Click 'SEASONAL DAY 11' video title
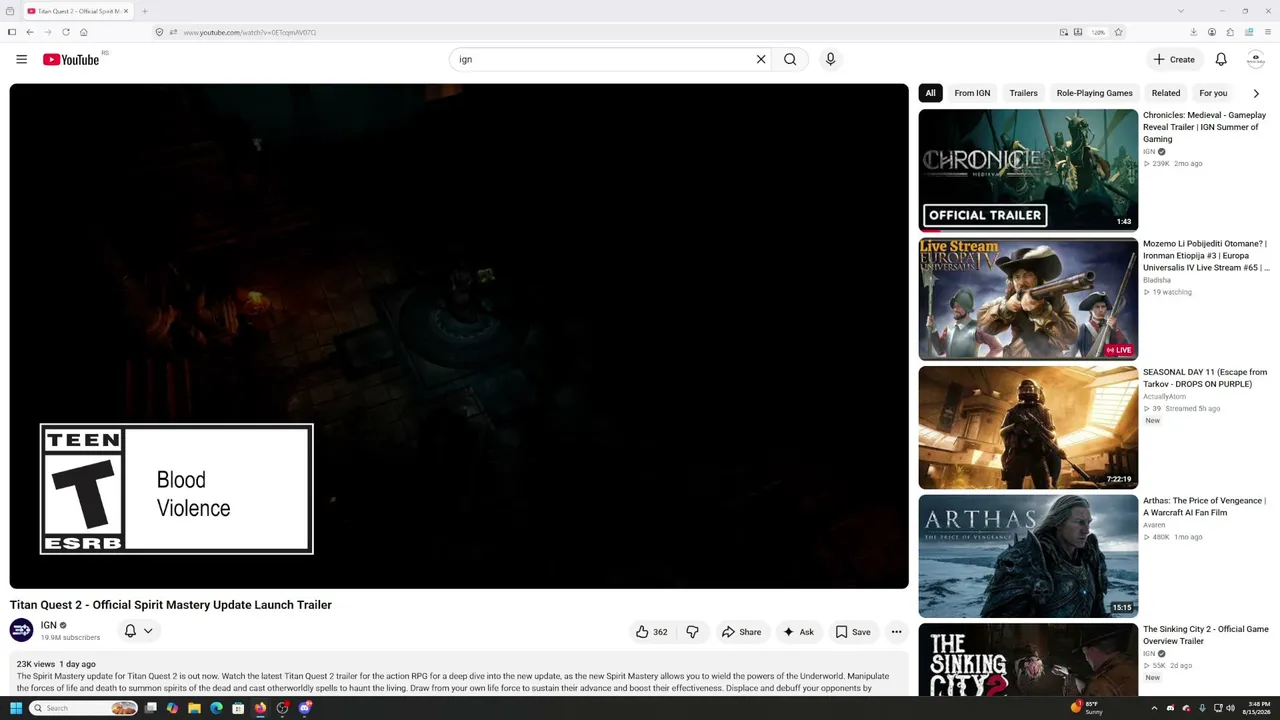 click(x=1205, y=378)
